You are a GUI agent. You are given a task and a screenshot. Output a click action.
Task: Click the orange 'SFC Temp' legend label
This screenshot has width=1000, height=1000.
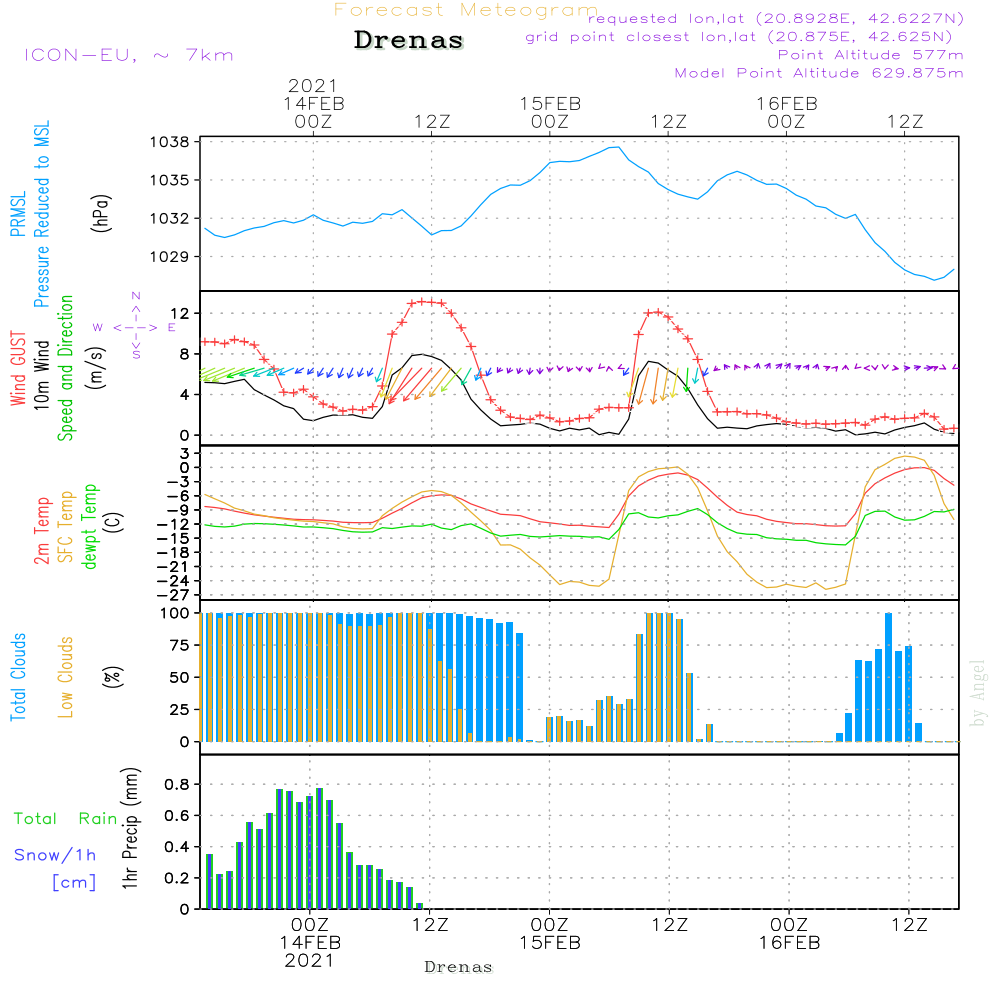(x=66, y=527)
